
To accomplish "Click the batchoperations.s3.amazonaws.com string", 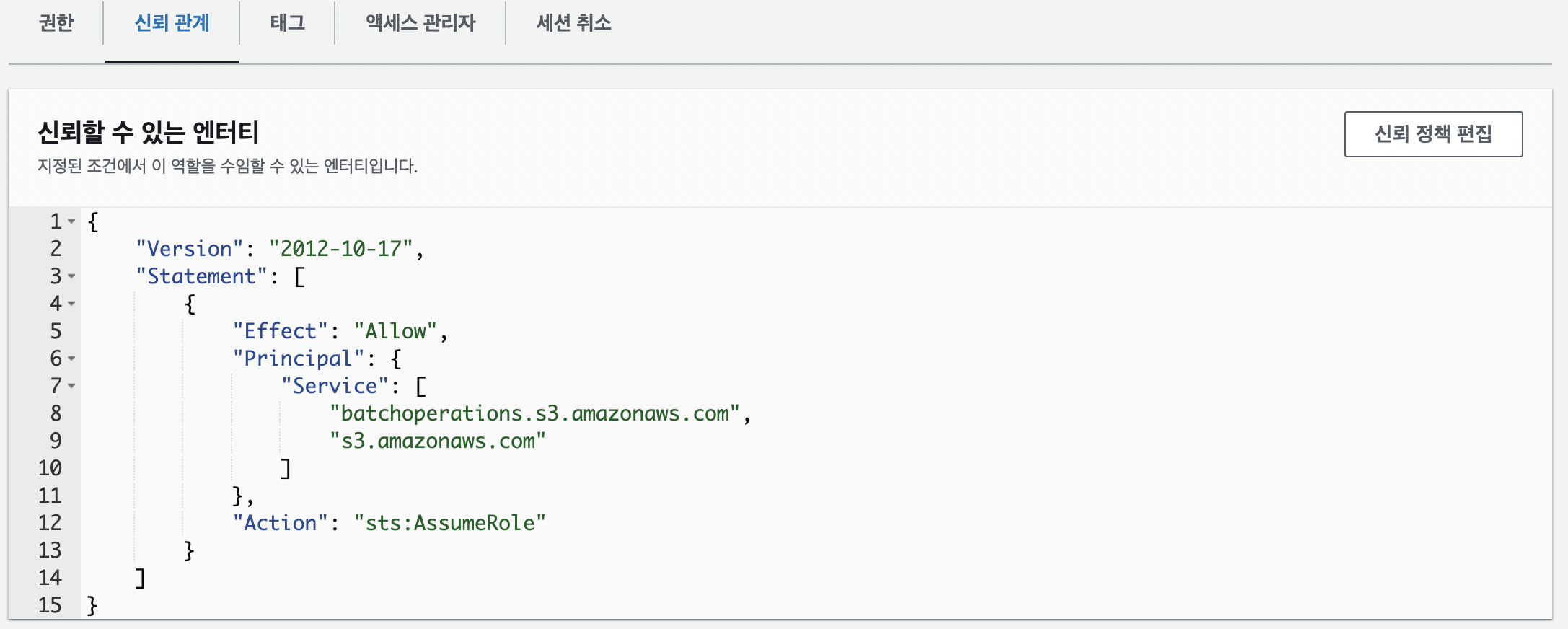I will [x=534, y=413].
